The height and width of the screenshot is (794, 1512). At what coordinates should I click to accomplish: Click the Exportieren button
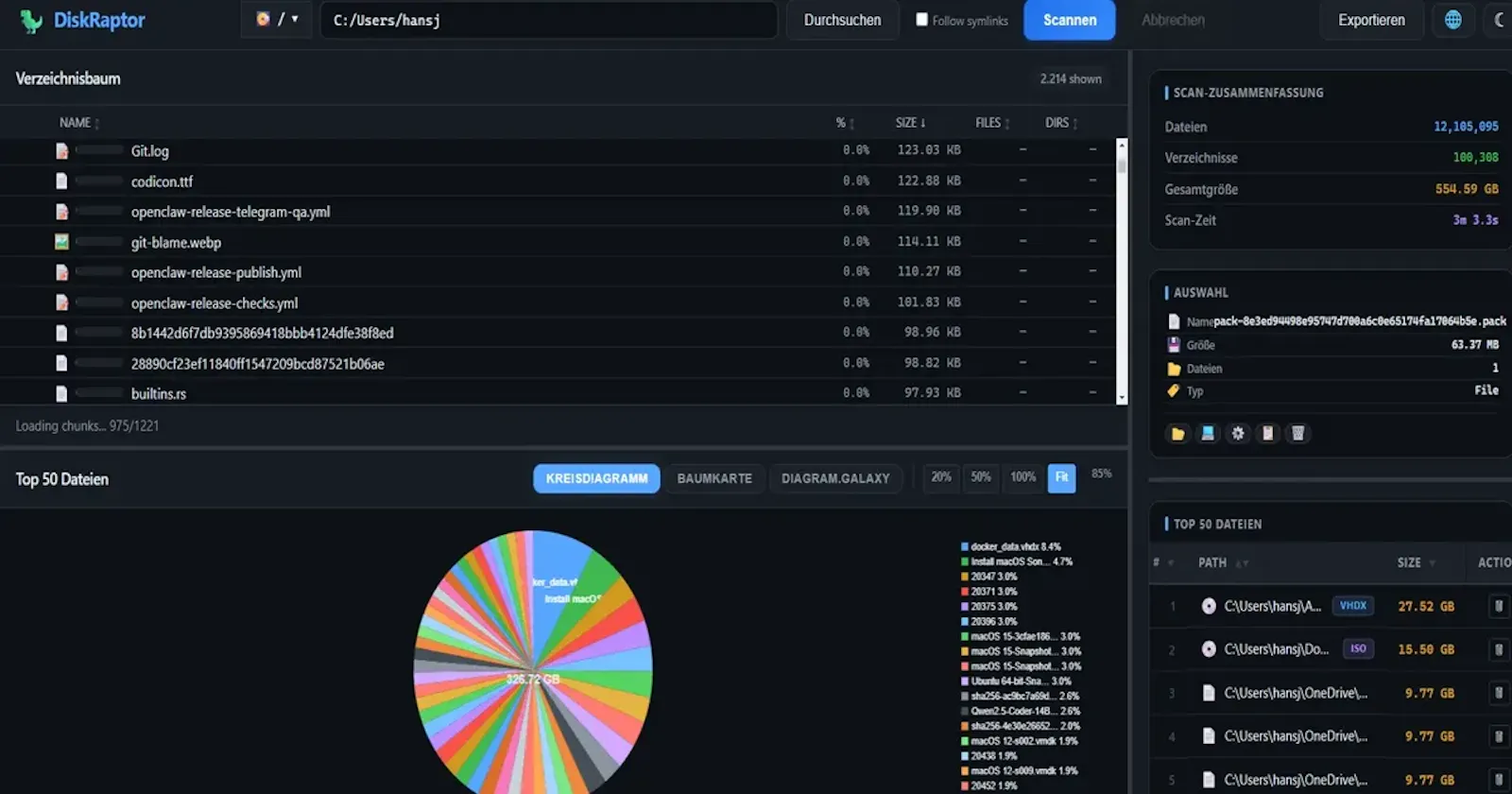coord(1371,20)
